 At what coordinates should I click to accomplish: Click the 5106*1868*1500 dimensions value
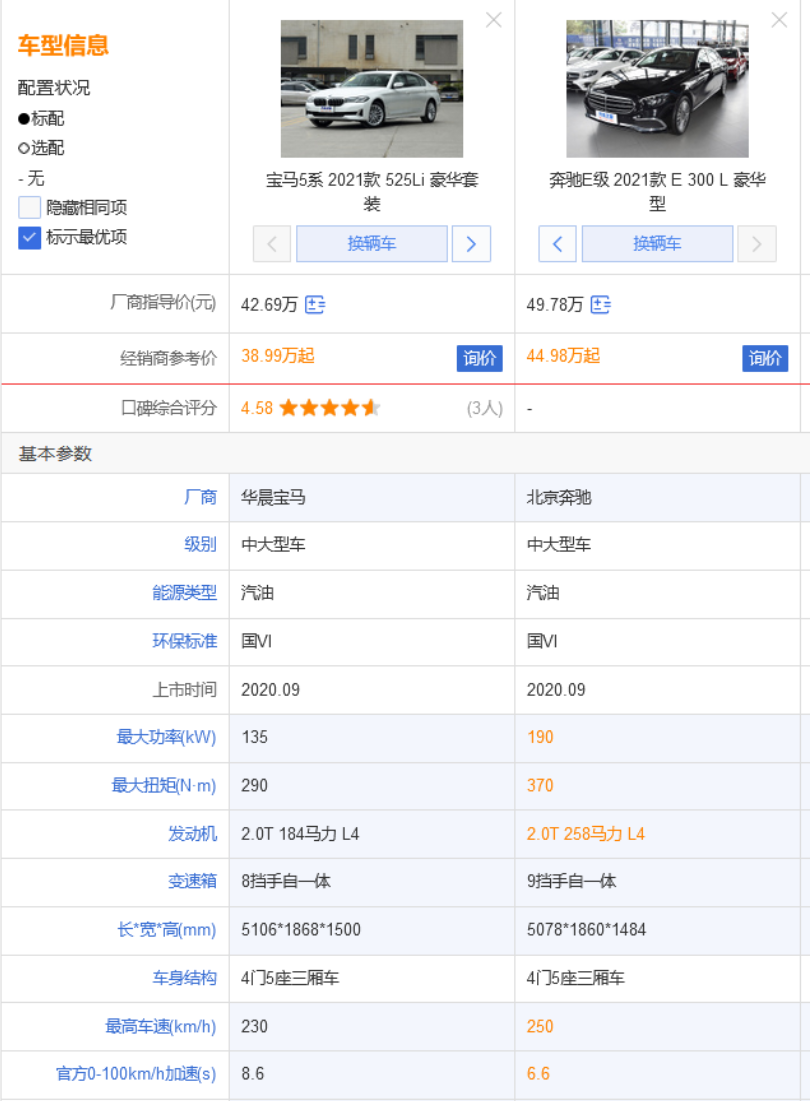point(300,930)
